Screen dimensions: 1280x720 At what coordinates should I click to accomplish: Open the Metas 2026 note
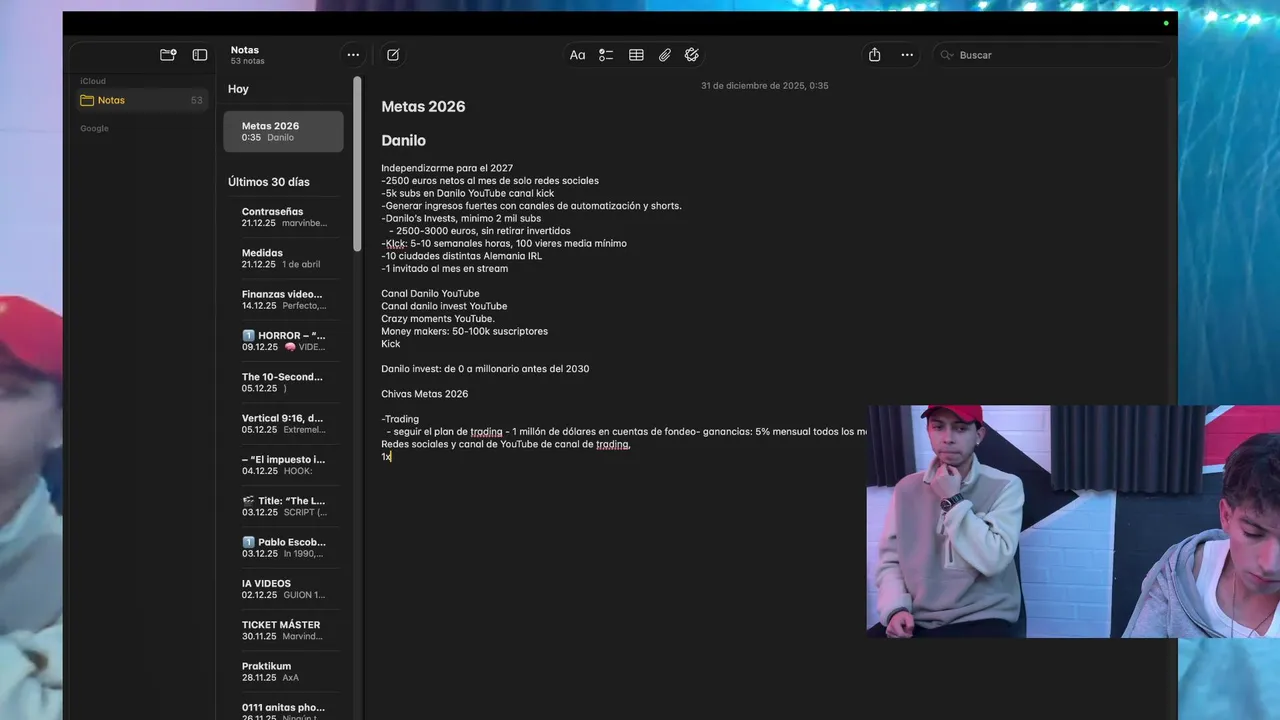(283, 131)
